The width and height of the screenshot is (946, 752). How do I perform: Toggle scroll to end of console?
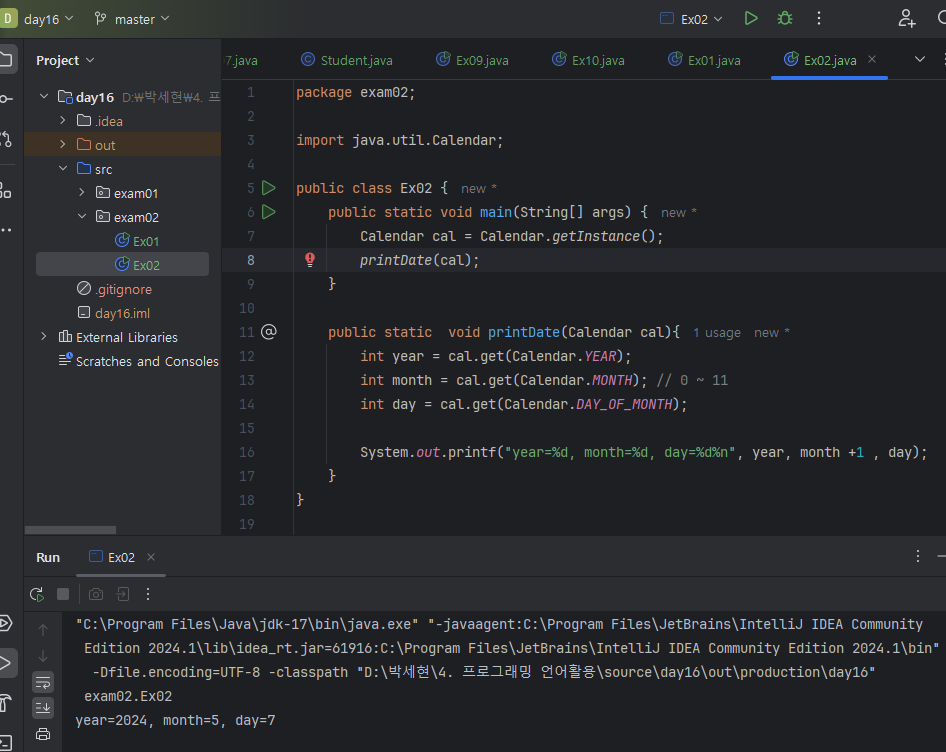click(x=43, y=708)
